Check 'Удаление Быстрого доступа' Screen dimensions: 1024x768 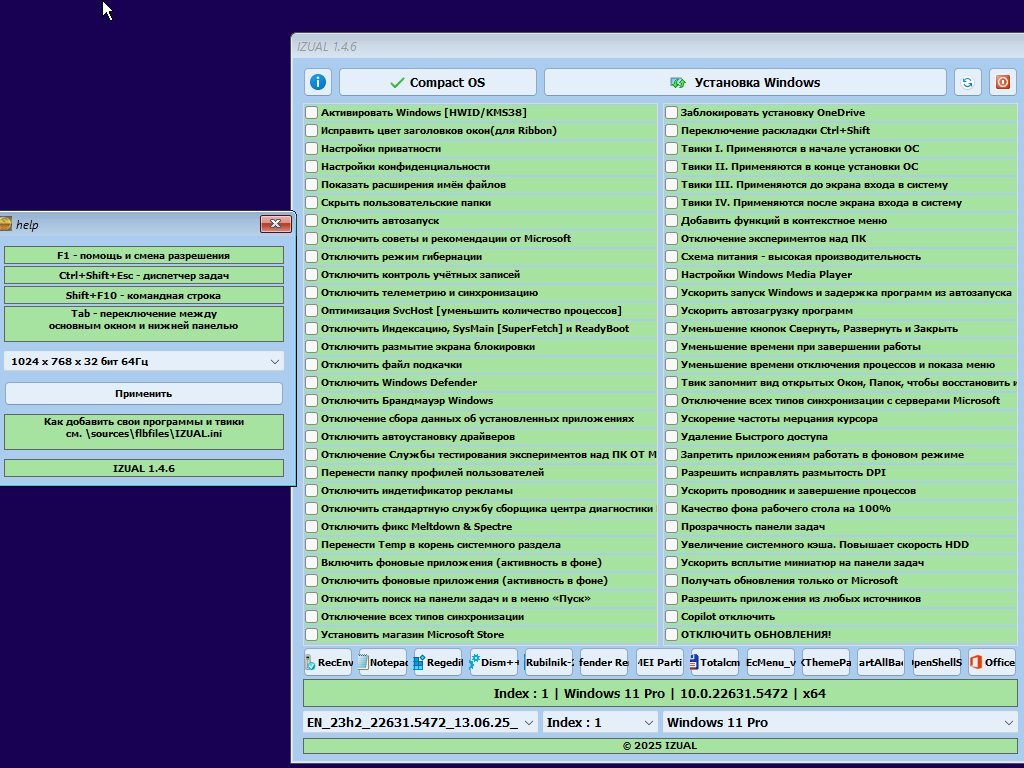tap(671, 436)
